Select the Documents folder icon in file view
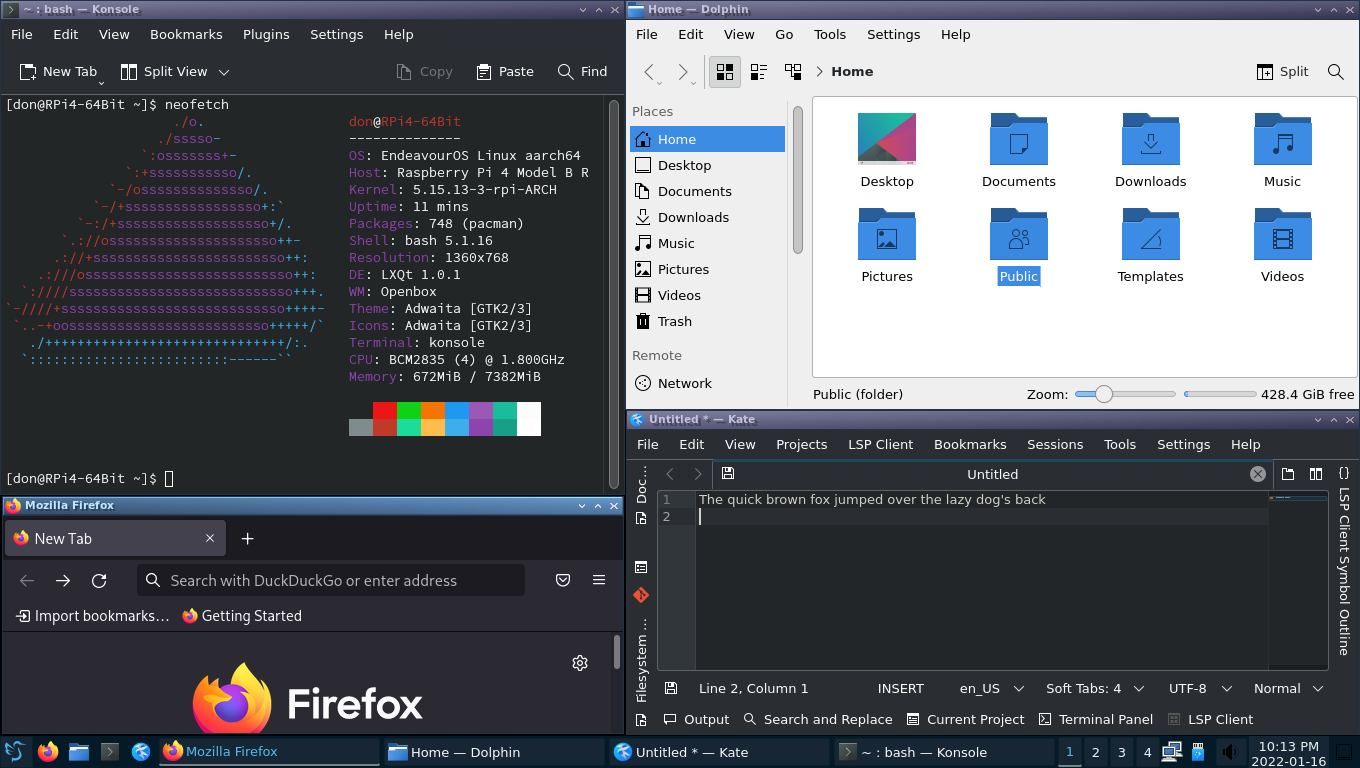This screenshot has width=1360, height=768. [1019, 138]
